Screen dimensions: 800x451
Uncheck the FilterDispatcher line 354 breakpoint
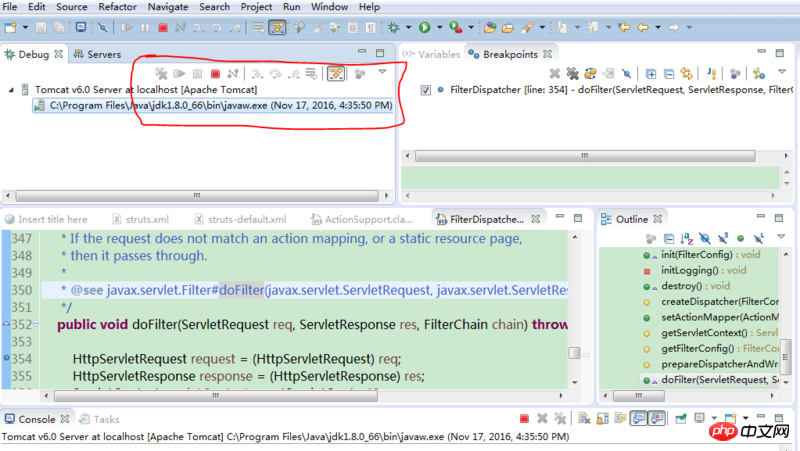click(426, 90)
